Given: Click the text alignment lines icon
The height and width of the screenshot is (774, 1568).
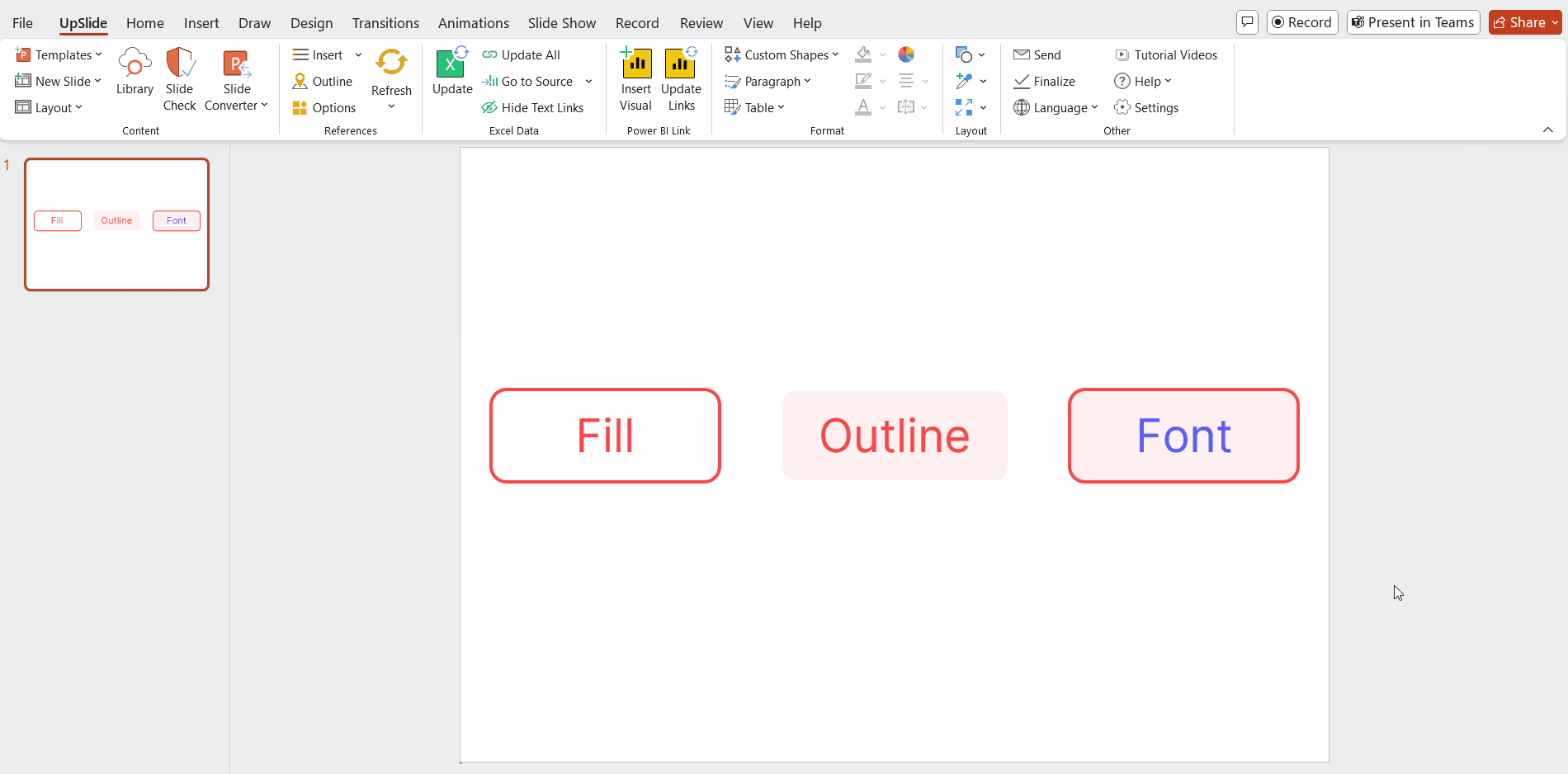Looking at the screenshot, I should pyautogui.click(x=906, y=81).
